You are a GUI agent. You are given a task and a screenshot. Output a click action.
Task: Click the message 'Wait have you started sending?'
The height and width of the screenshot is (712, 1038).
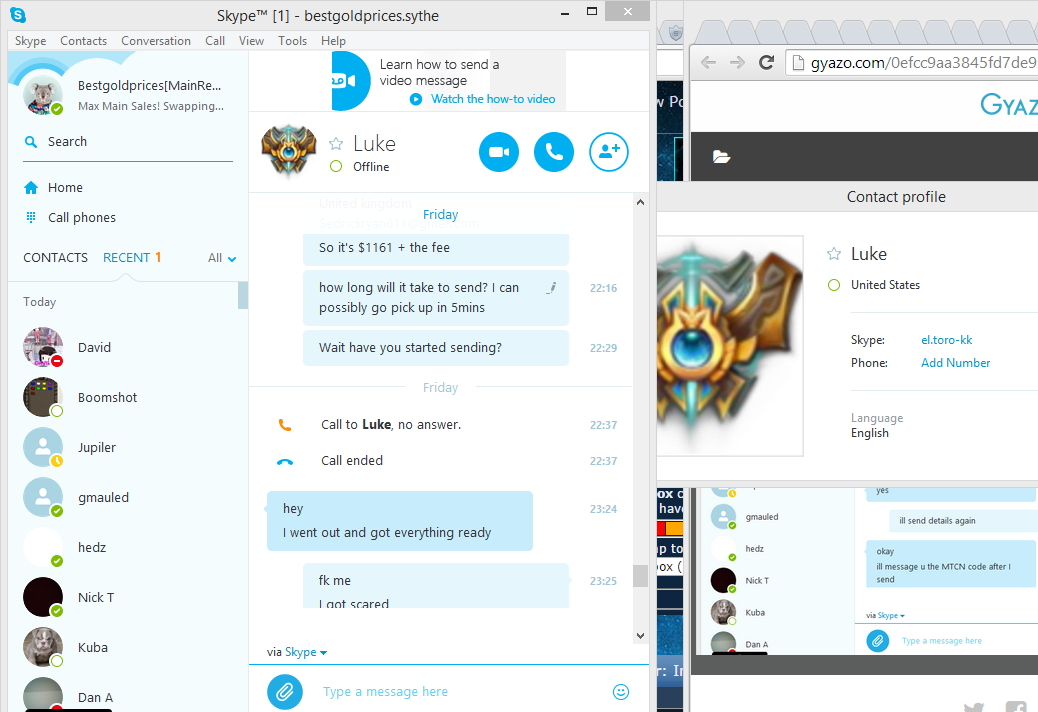(436, 348)
